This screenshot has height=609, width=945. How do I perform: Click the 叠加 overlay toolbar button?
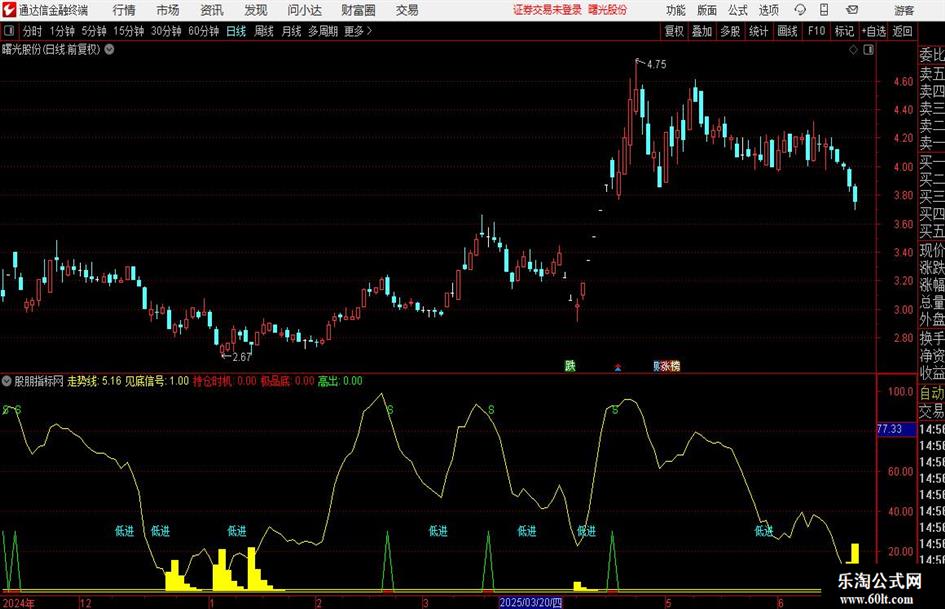[x=702, y=31]
